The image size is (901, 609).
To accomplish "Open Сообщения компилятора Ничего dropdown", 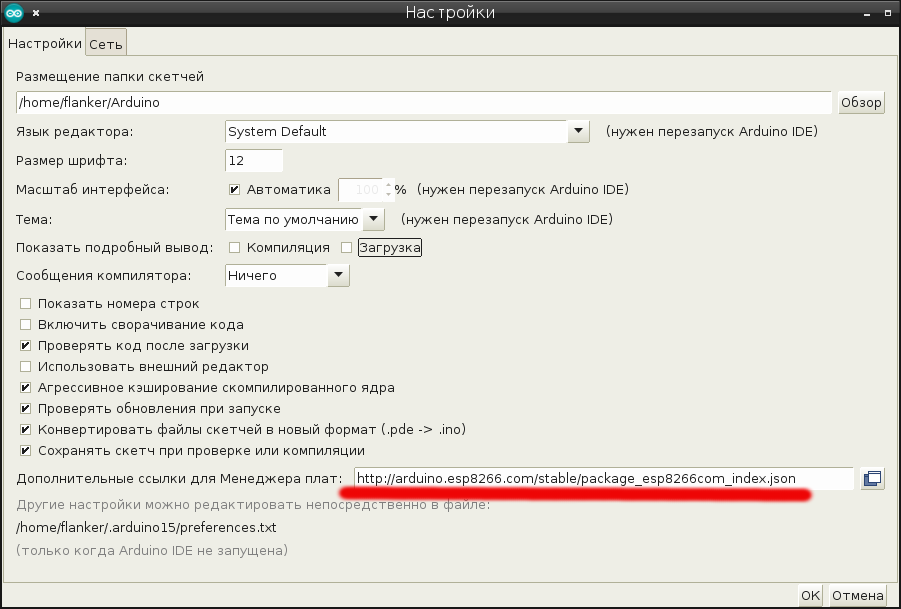I will 287,276.
